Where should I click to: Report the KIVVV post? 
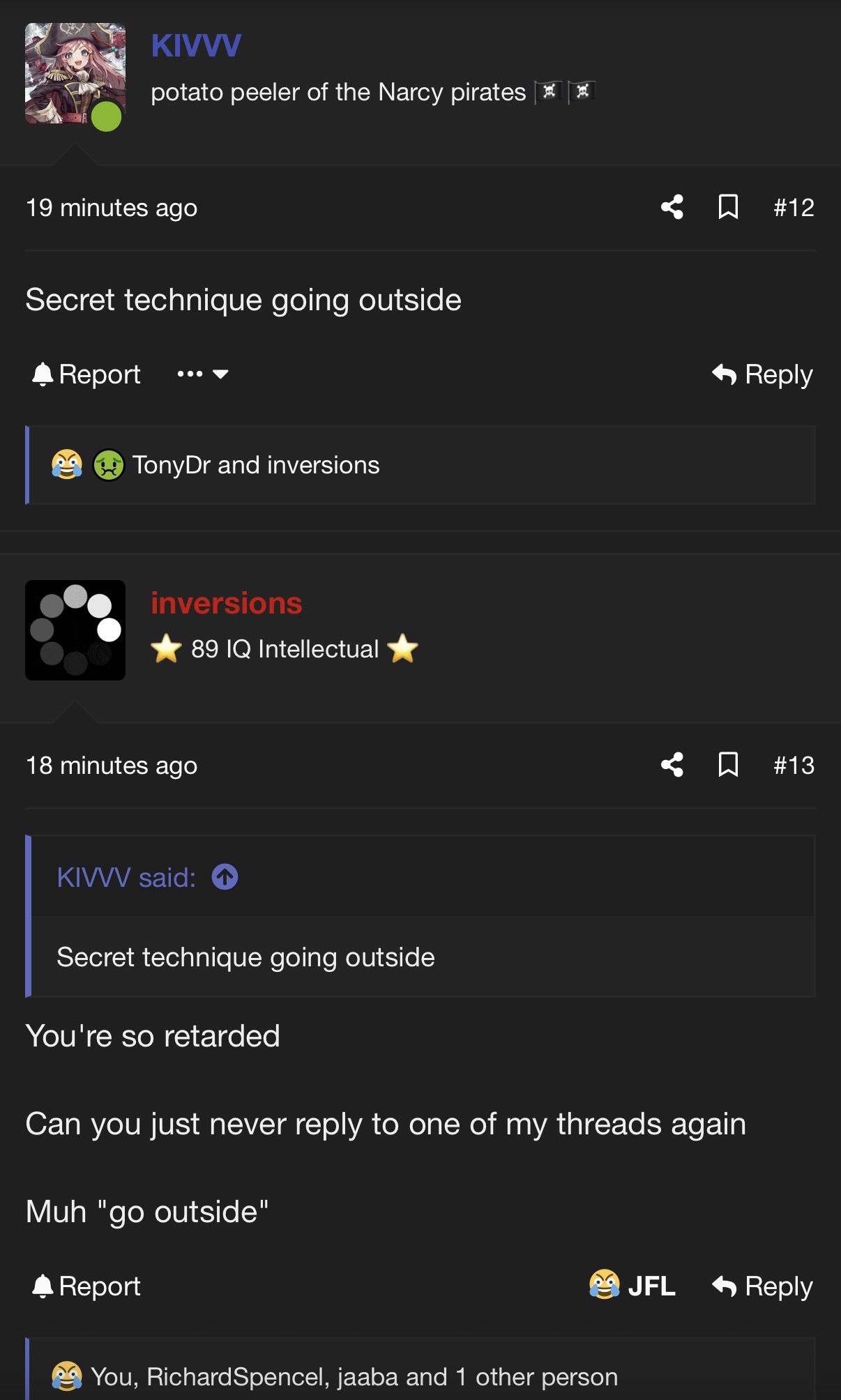(86, 374)
